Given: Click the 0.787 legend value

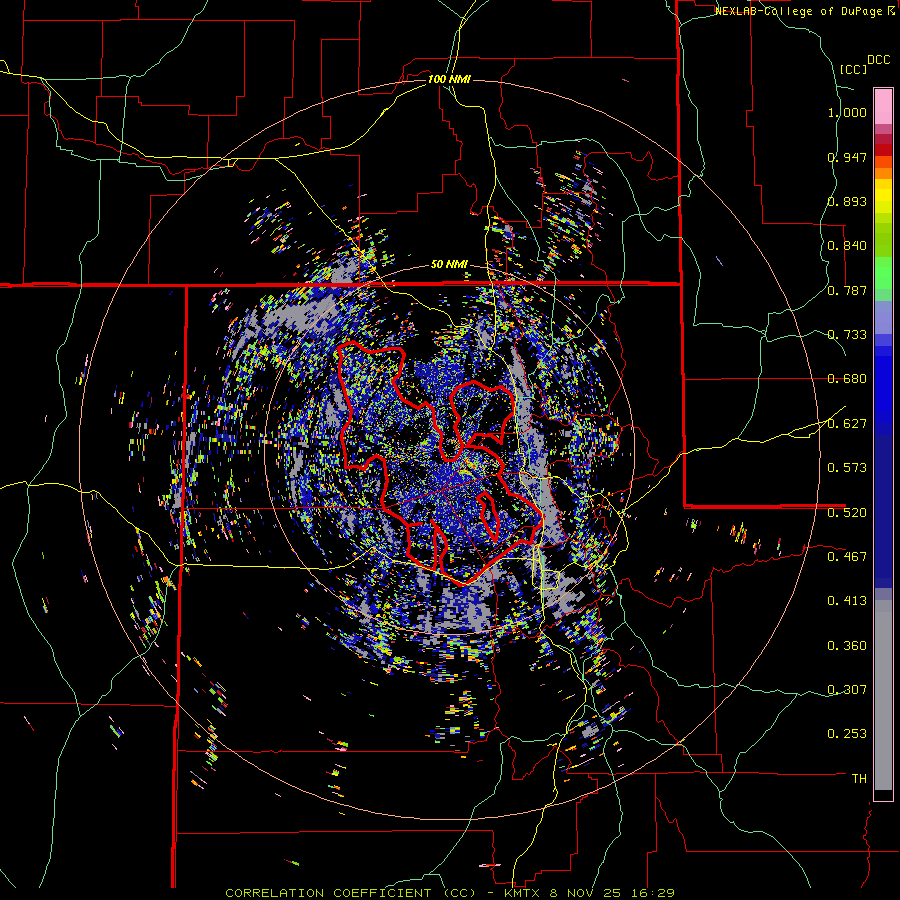Looking at the screenshot, I should 847,290.
